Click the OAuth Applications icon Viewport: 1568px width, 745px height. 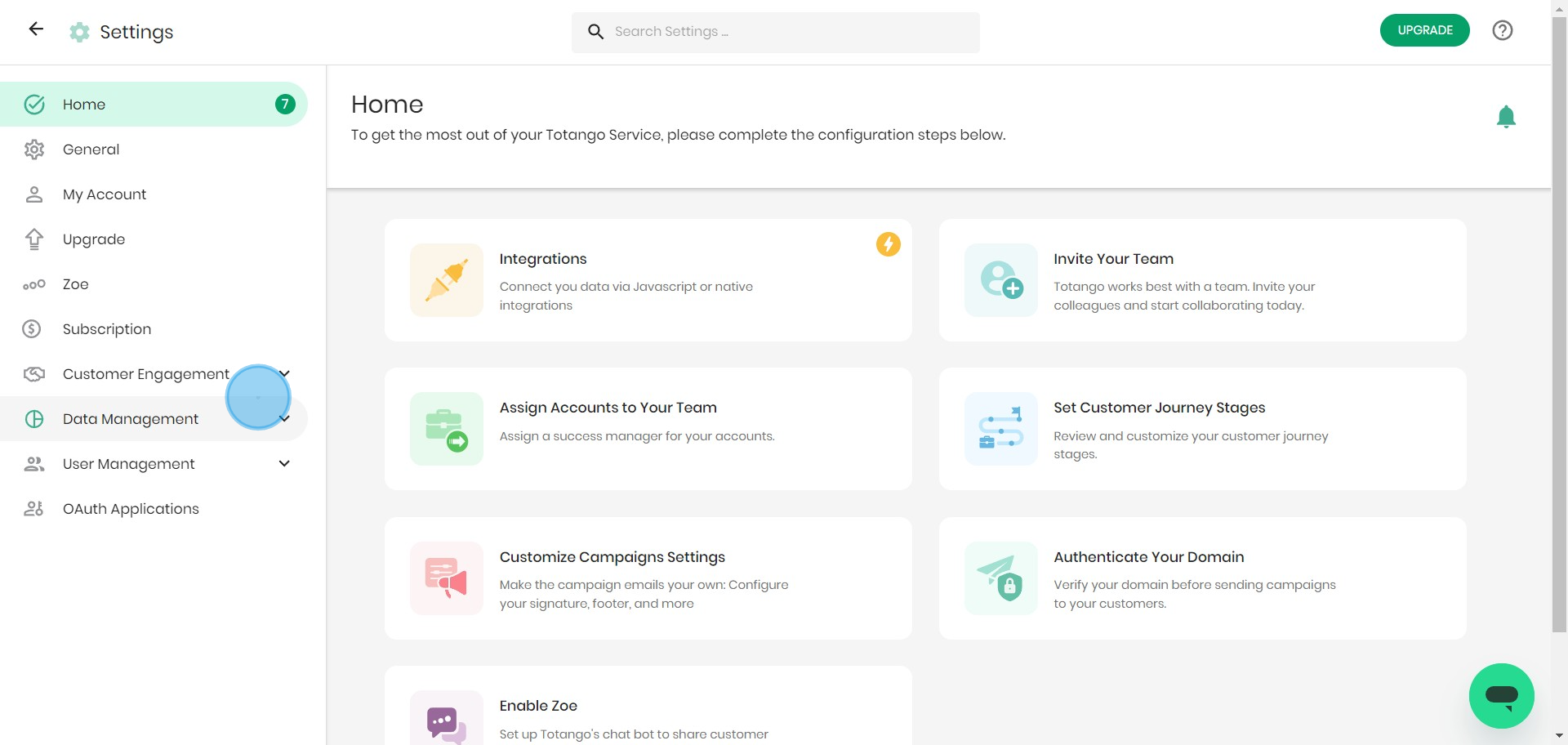pos(34,509)
